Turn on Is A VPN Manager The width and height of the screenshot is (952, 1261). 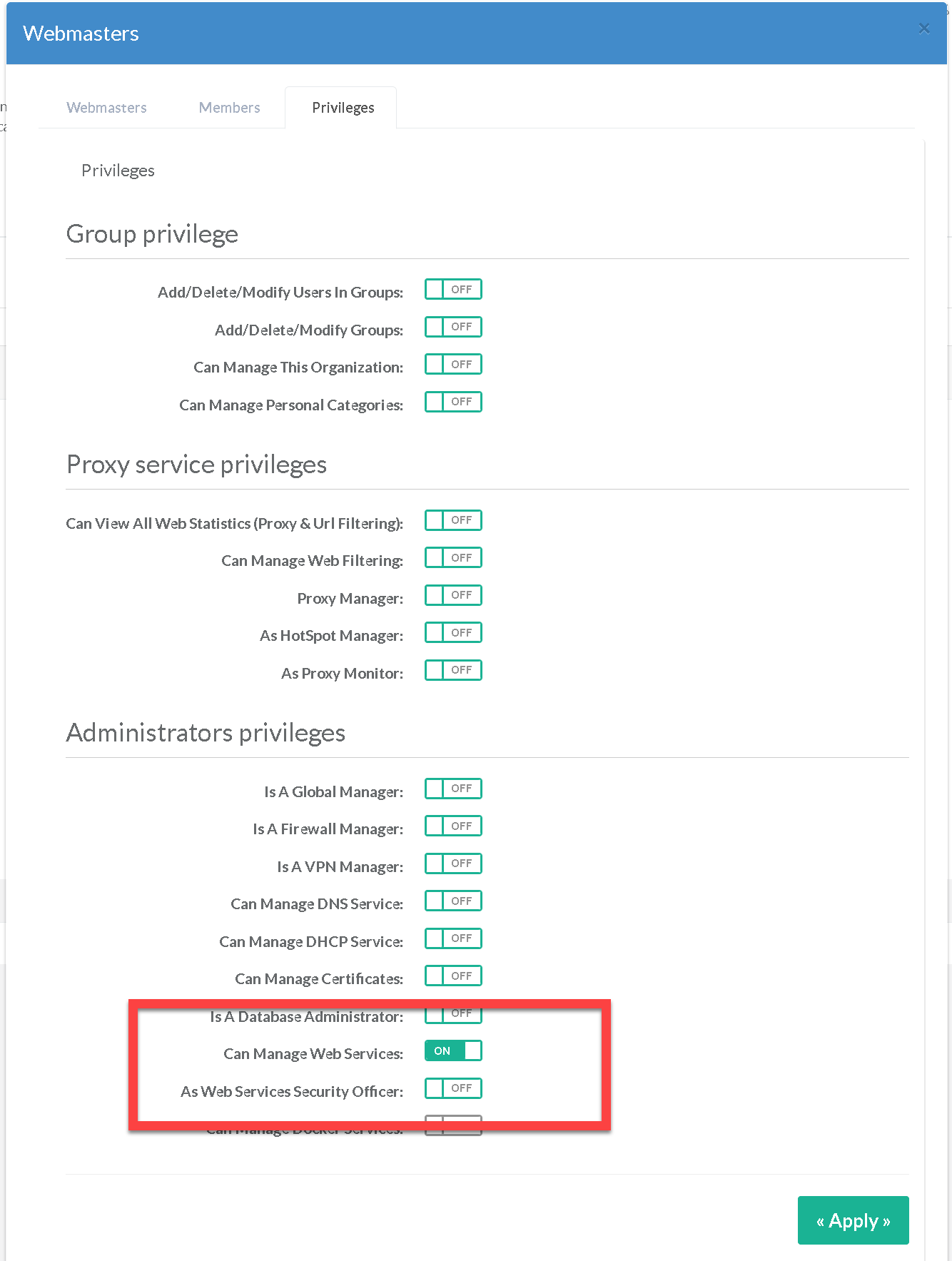pyautogui.click(x=453, y=864)
